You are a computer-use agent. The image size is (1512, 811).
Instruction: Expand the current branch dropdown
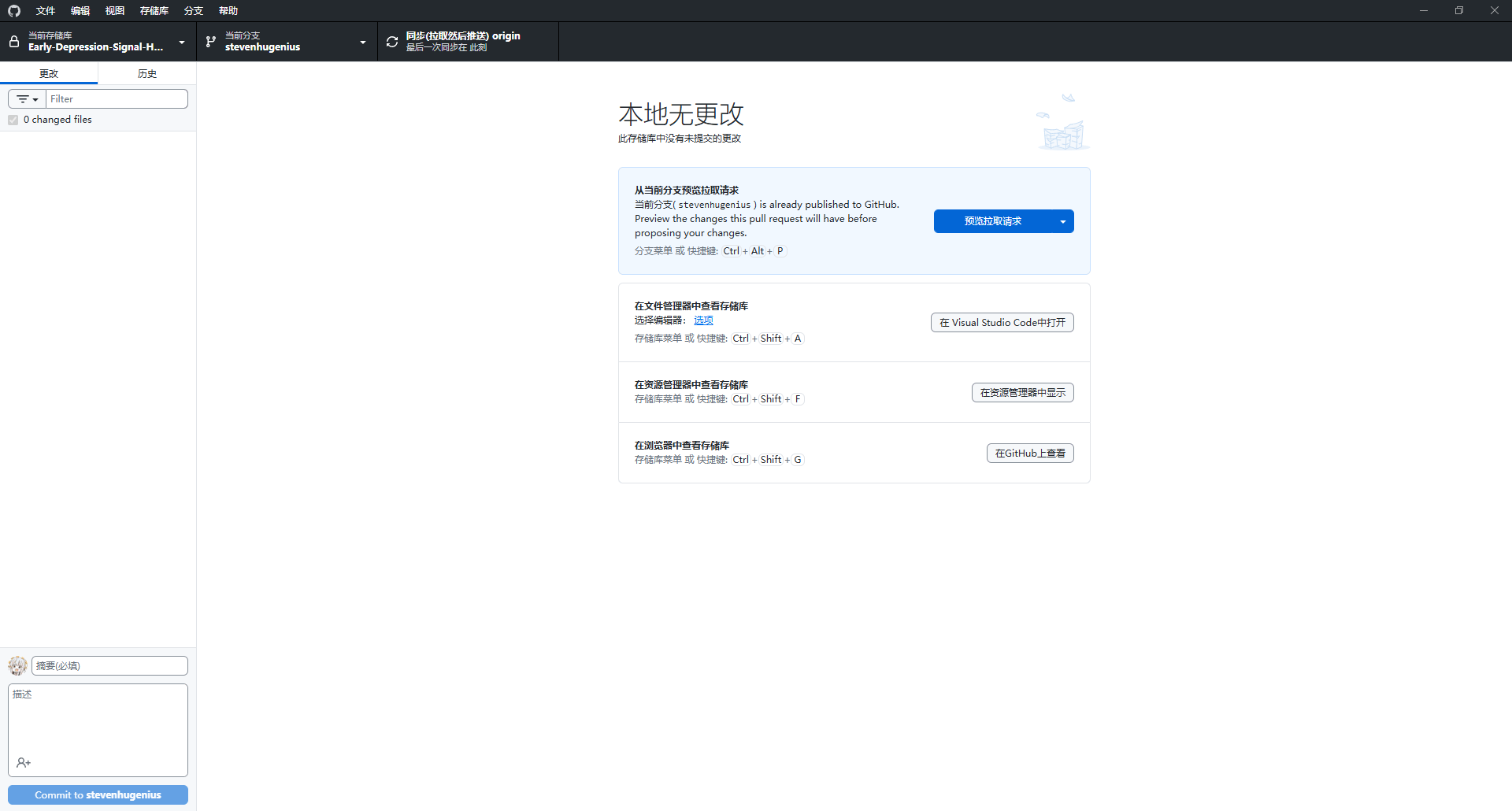point(363,42)
